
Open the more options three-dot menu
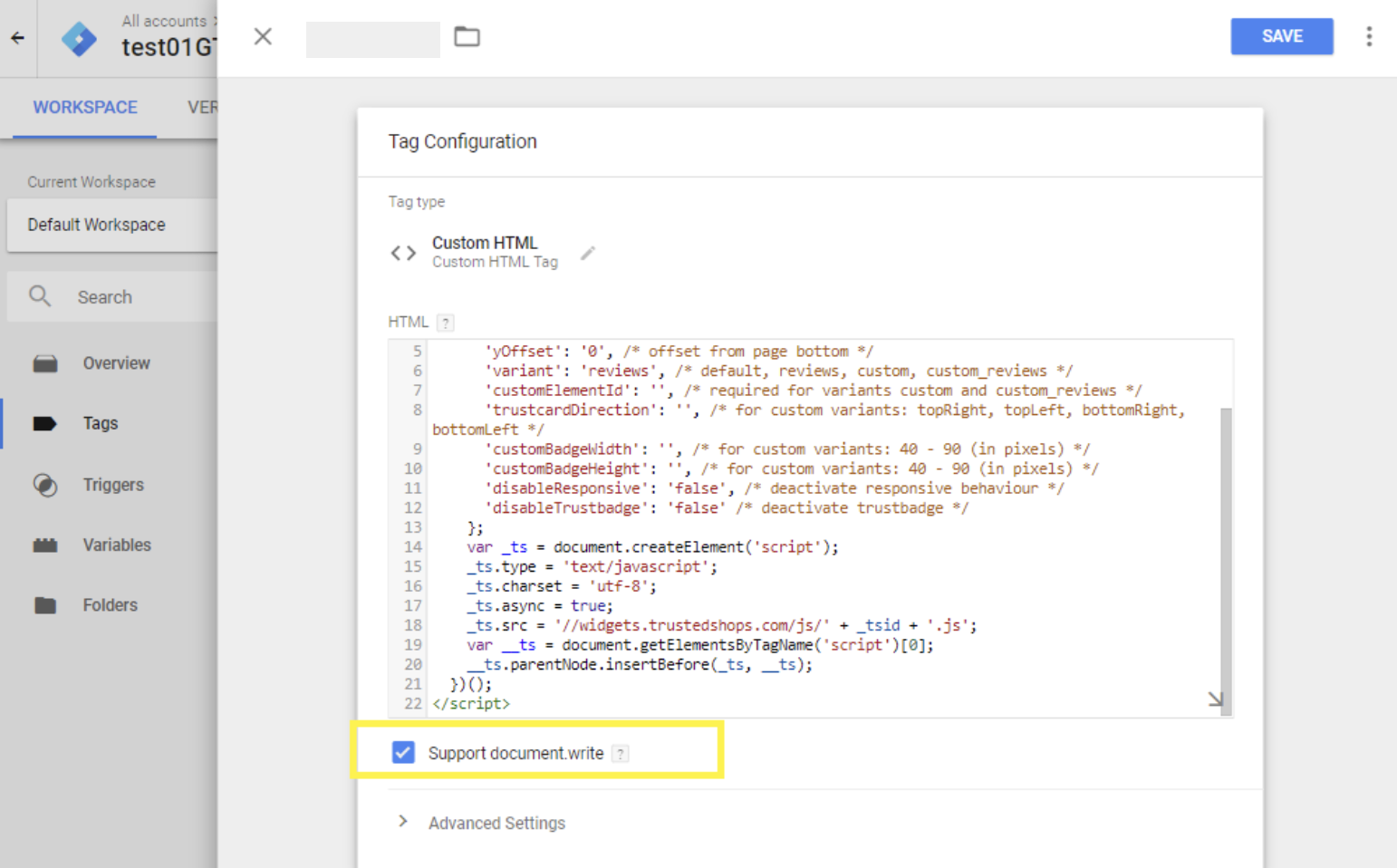pos(1369,36)
